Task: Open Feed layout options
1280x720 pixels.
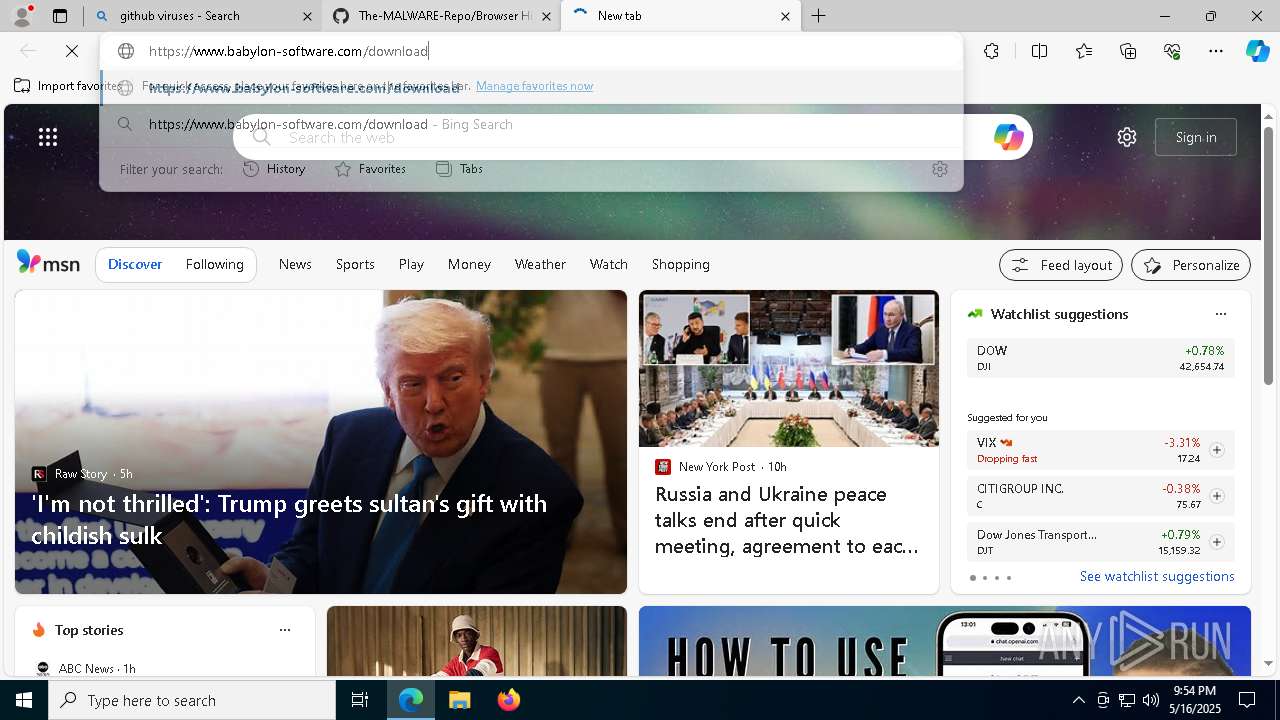Action: click(x=1061, y=265)
